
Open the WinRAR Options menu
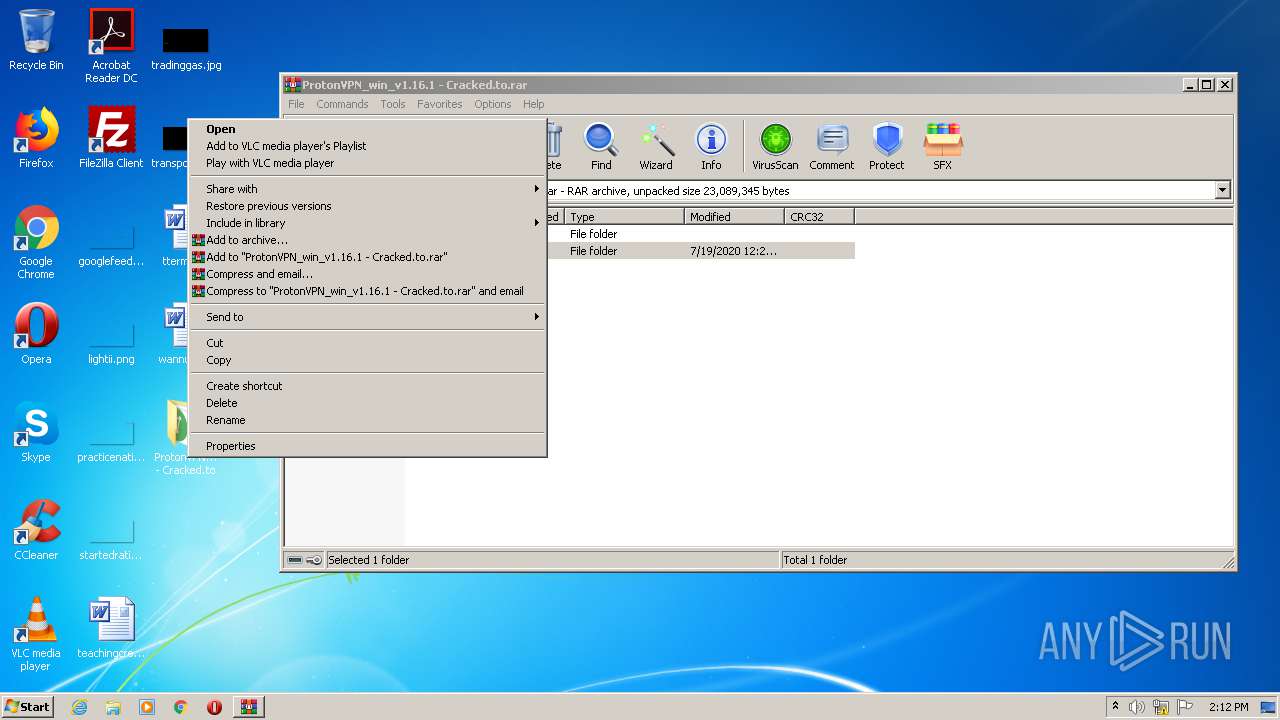coord(493,104)
